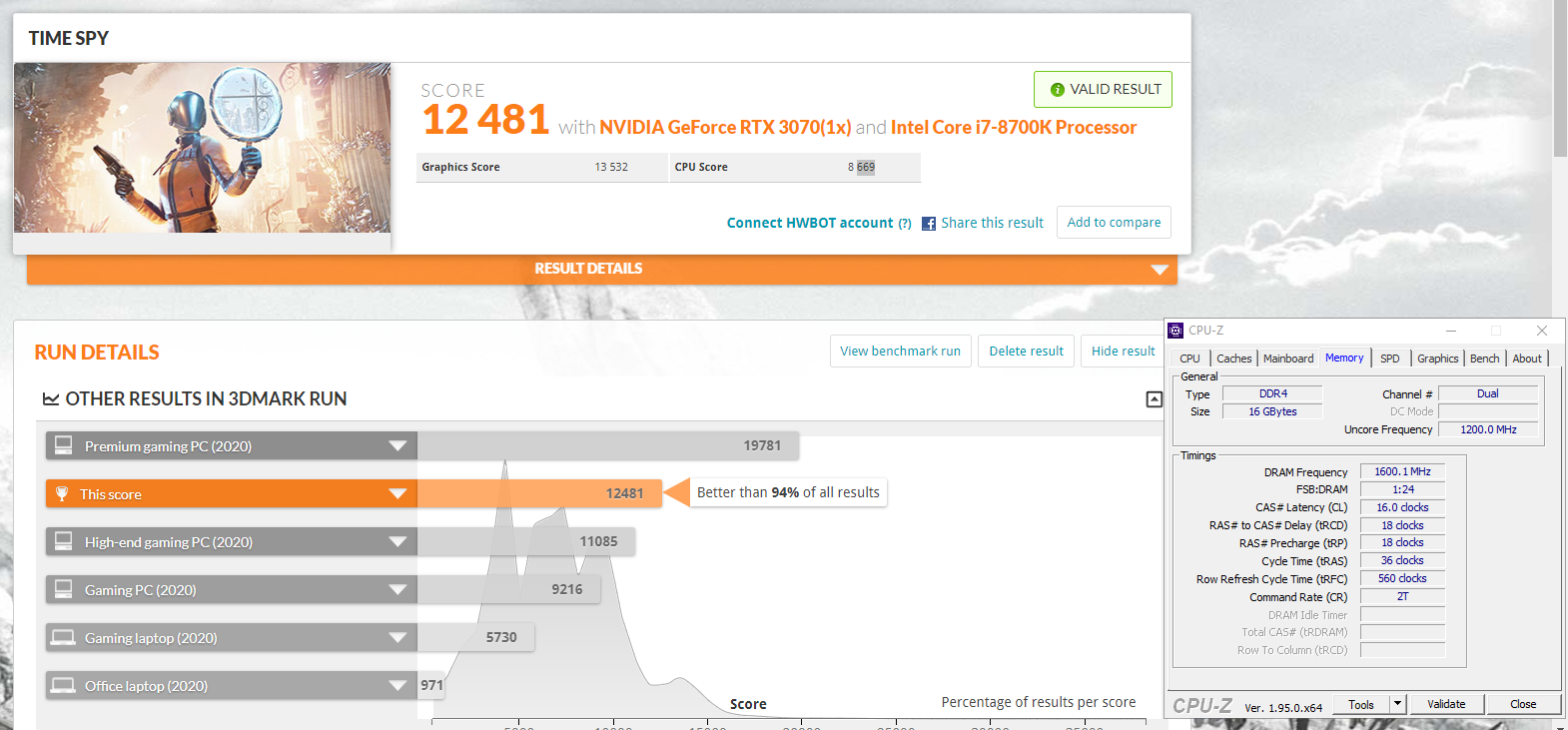Click the Command Rate 2T field
Viewport: 1568px width, 730px height.
(1402, 597)
